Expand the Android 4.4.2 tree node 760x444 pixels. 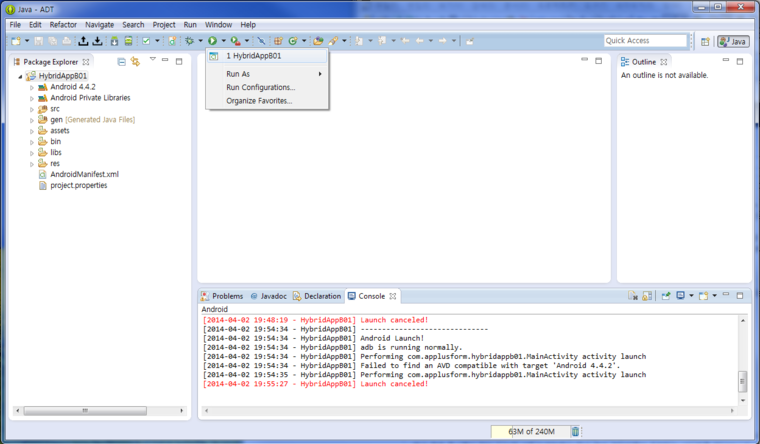(x=32, y=87)
